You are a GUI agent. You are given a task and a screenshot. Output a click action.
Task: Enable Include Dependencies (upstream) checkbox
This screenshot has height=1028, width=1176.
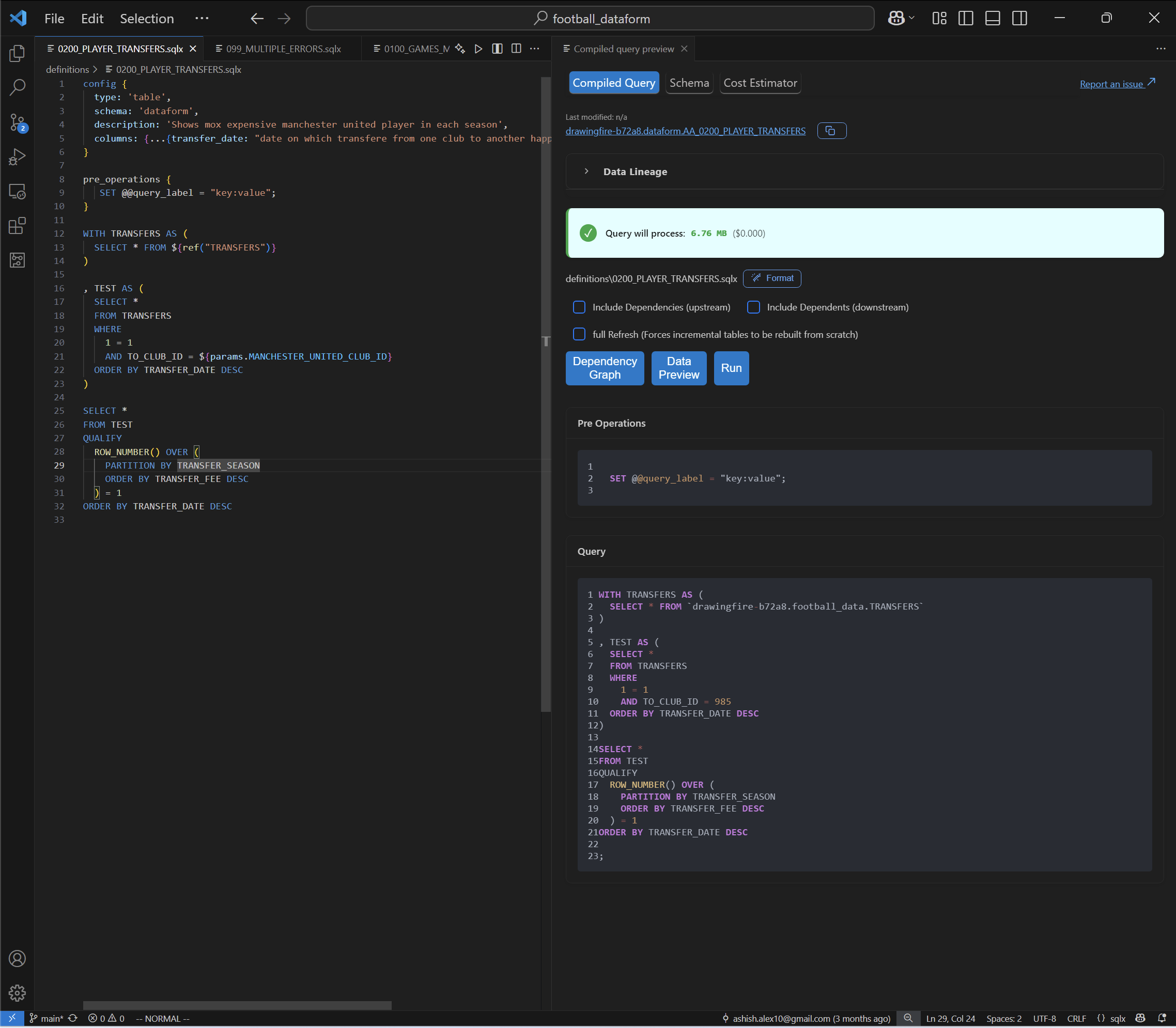click(579, 307)
